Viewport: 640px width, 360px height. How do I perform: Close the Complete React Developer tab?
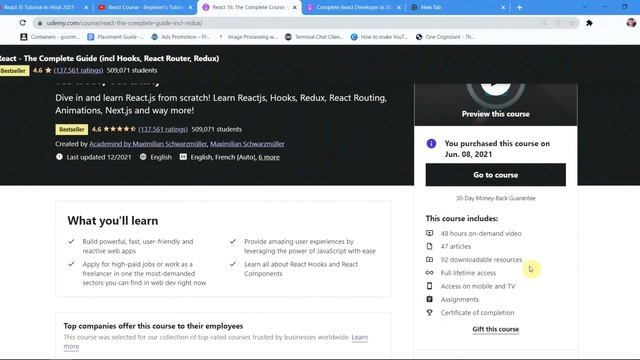399,7
